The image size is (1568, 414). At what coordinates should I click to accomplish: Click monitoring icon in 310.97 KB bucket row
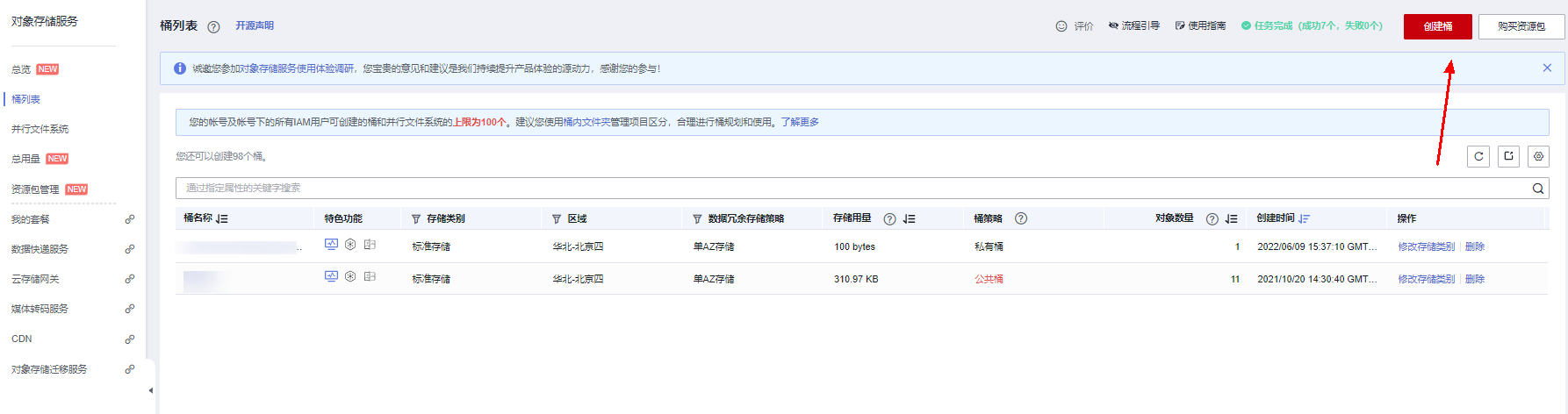[x=331, y=276]
